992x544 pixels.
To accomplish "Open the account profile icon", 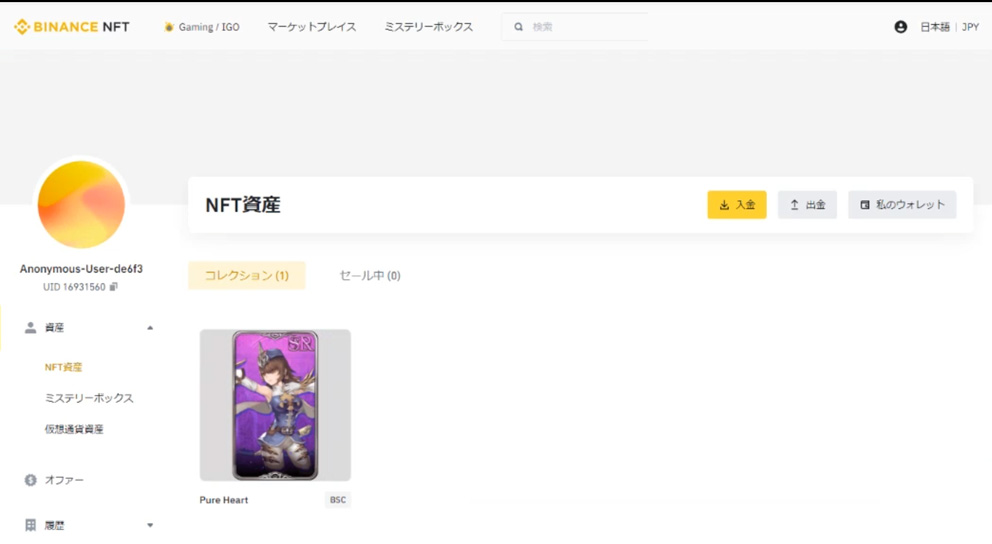I will point(900,27).
